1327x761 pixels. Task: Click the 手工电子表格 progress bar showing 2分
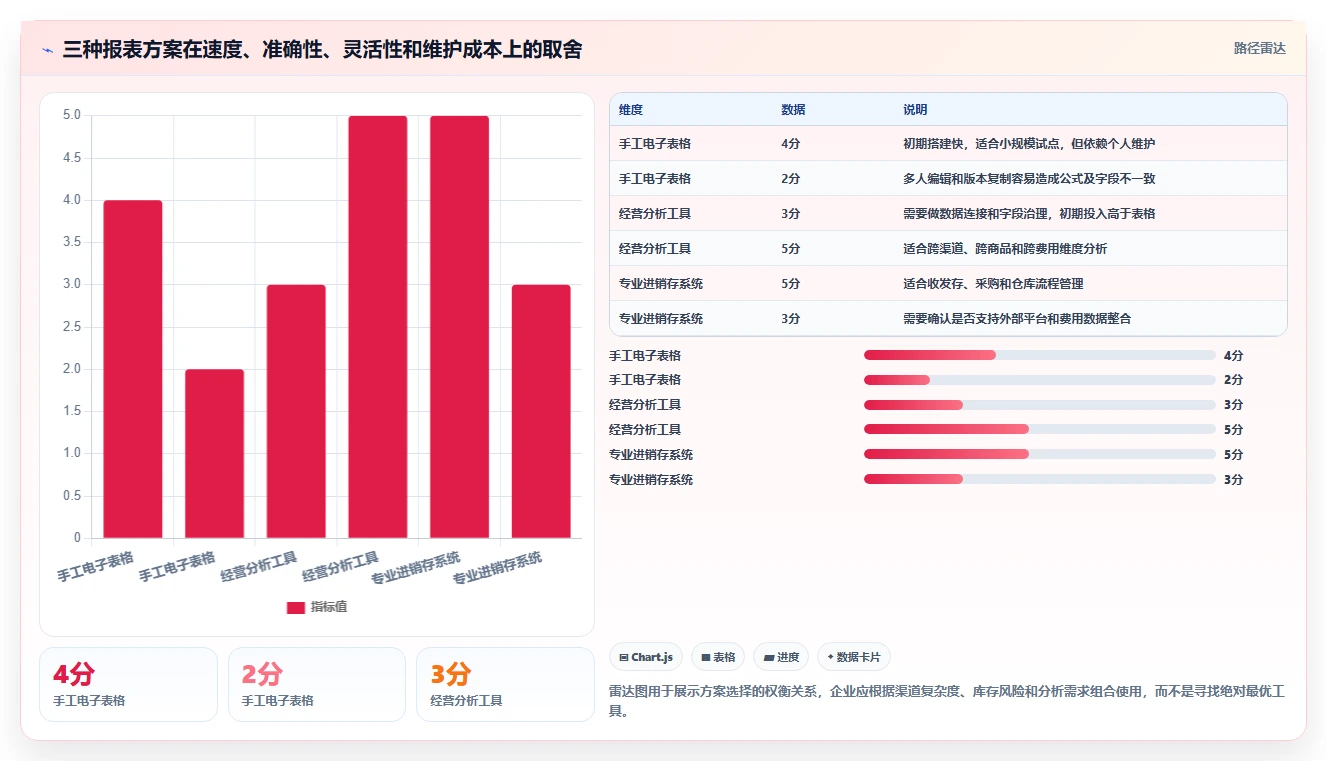(1039, 380)
